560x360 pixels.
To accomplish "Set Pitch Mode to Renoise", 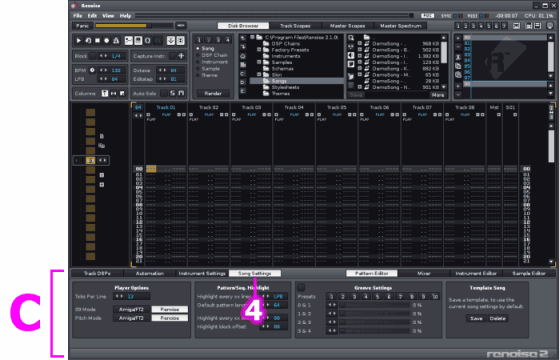I will tap(170, 318).
